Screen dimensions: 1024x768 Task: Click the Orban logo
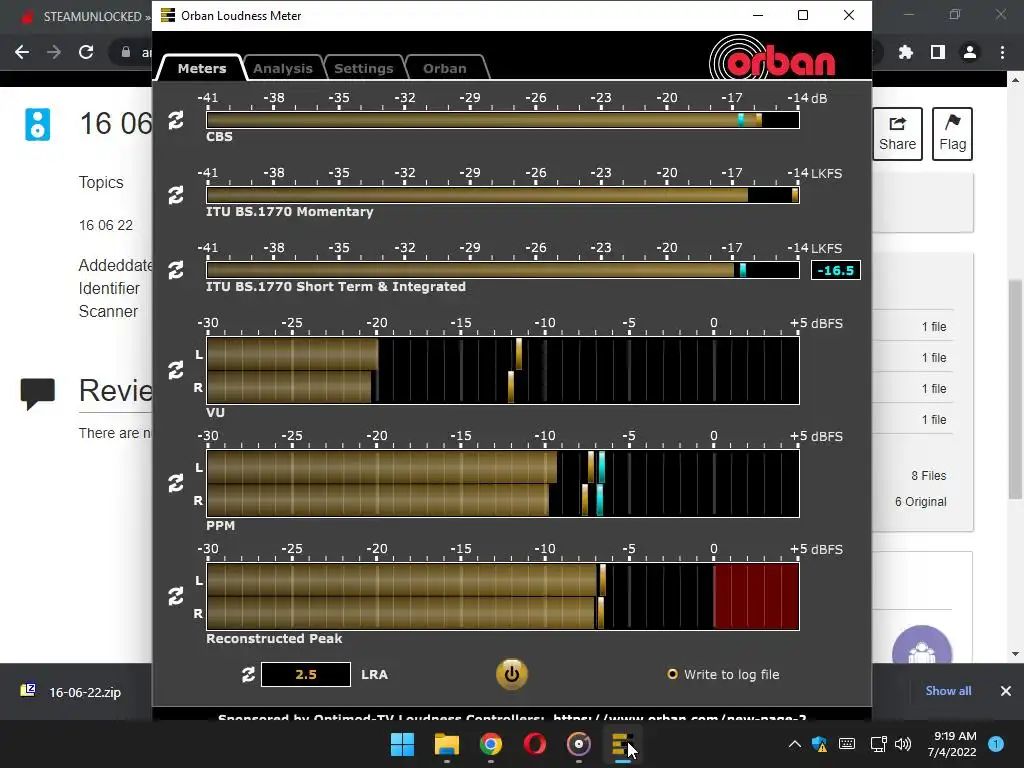pyautogui.click(x=772, y=59)
